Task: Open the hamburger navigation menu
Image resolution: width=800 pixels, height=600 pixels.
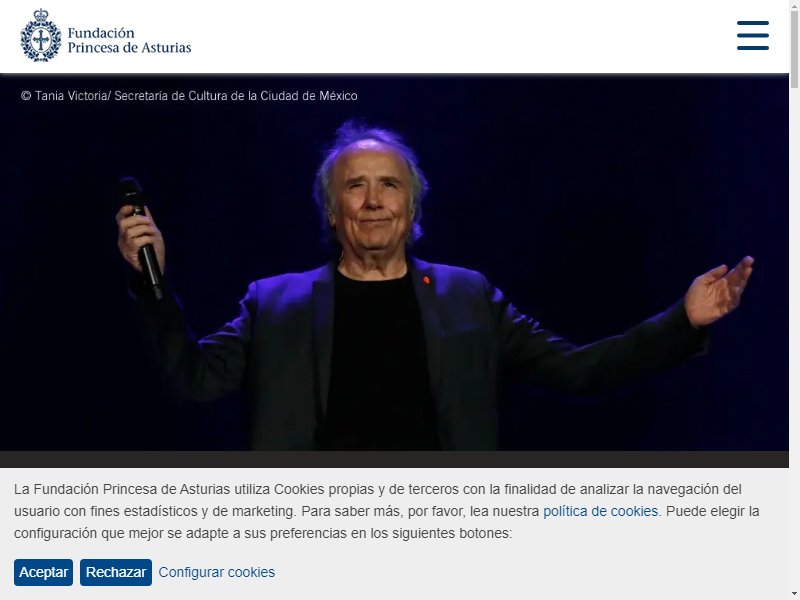Action: tap(753, 36)
